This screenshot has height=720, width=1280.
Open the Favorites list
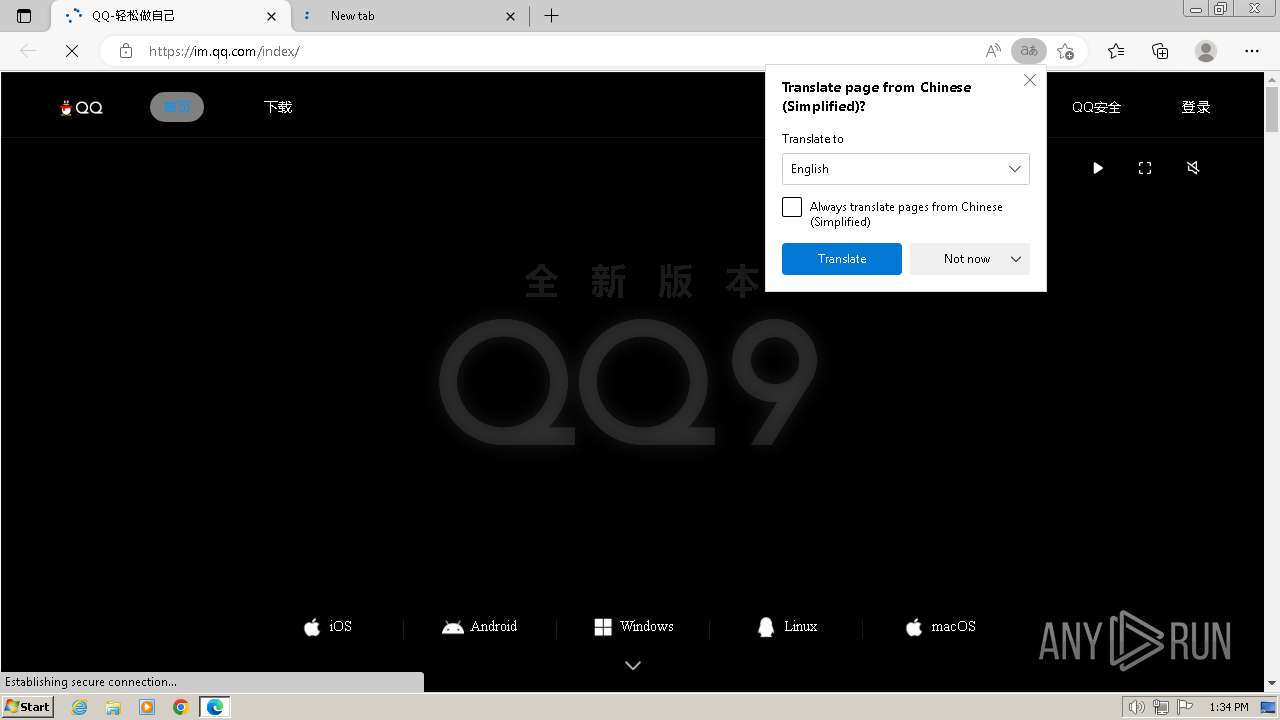click(x=1116, y=51)
